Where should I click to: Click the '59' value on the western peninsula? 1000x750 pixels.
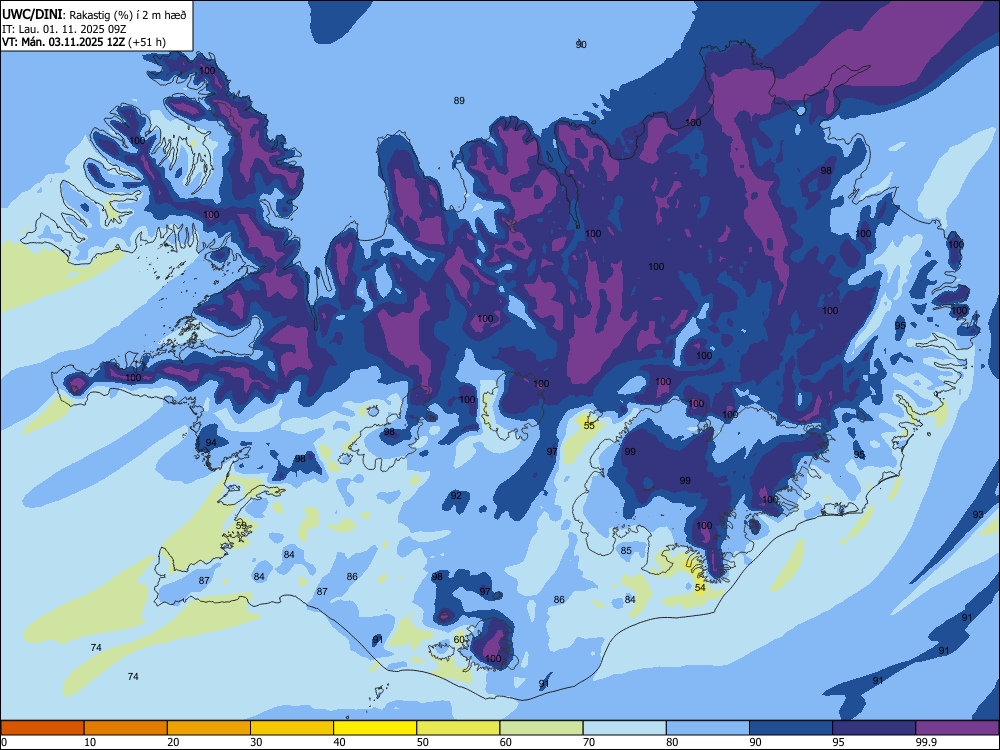(241, 525)
